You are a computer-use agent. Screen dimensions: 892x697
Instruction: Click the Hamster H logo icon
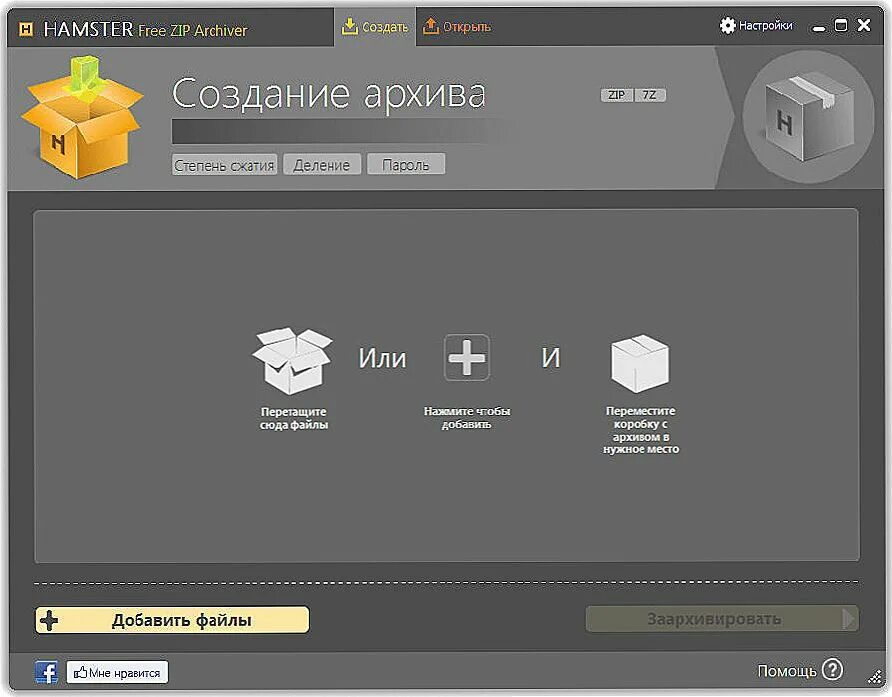point(26,28)
